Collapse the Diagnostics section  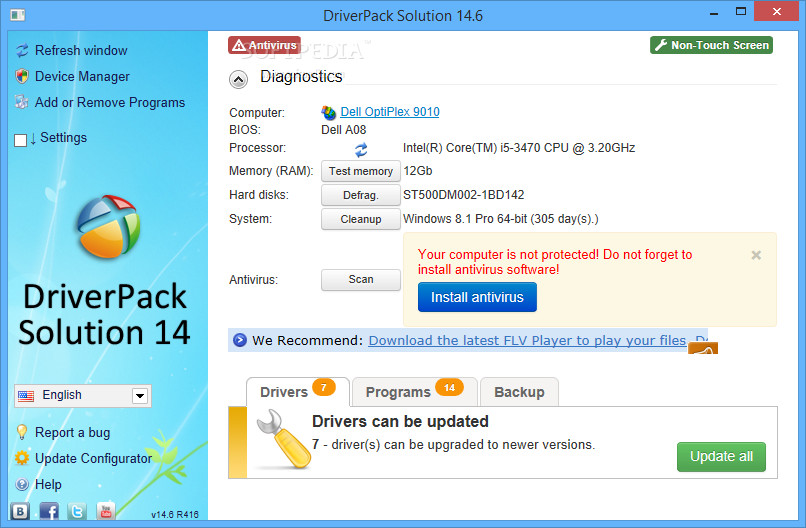click(239, 80)
